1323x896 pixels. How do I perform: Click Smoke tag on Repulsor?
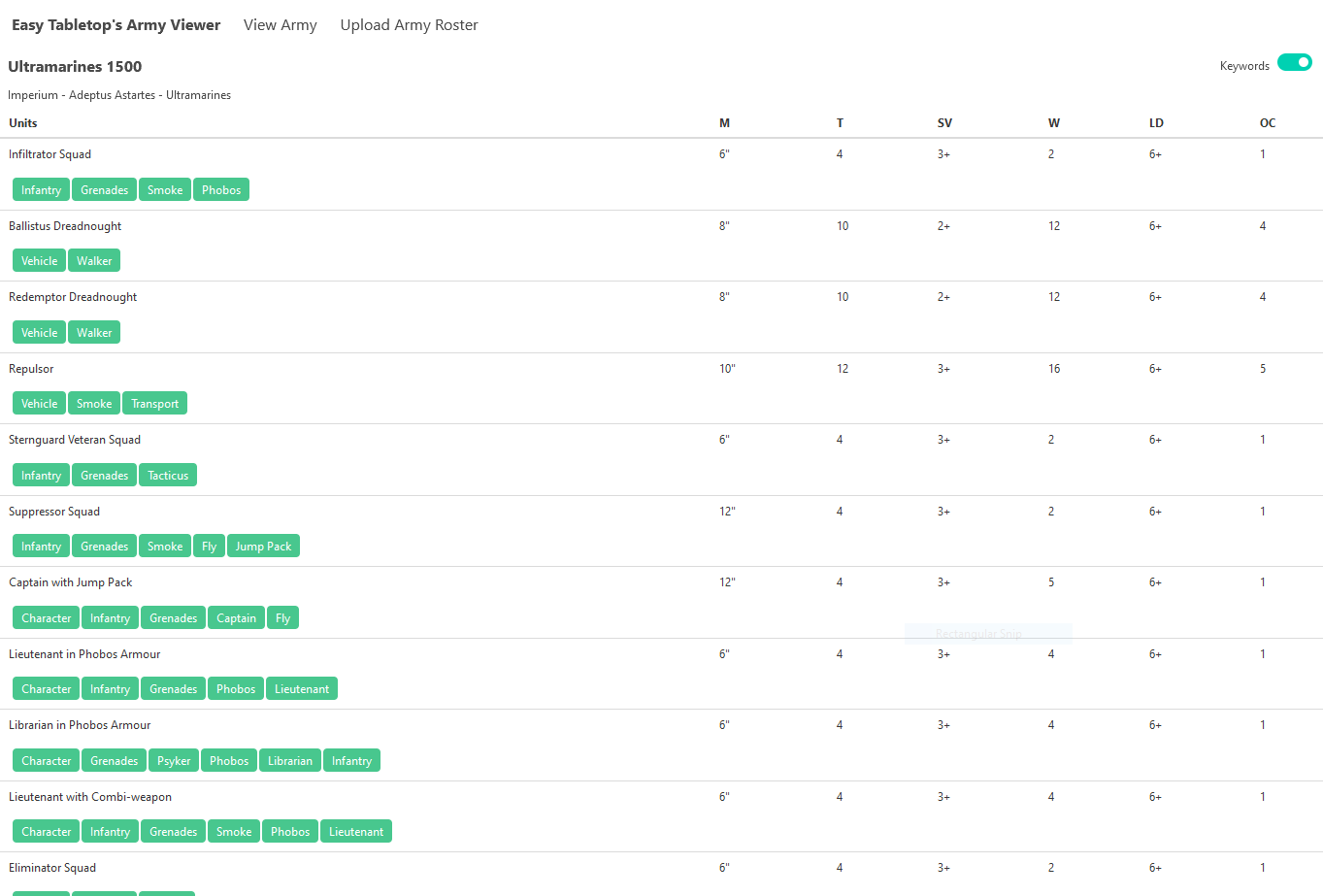[94, 404]
